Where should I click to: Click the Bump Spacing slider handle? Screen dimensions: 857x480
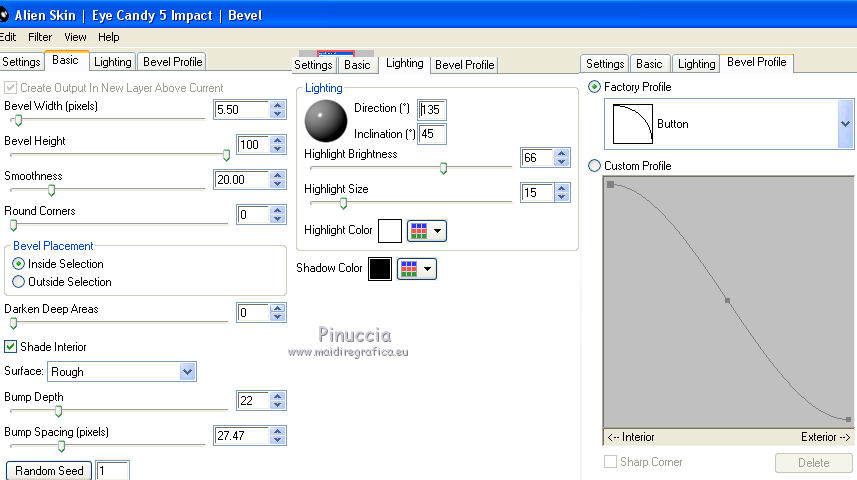(x=62, y=446)
